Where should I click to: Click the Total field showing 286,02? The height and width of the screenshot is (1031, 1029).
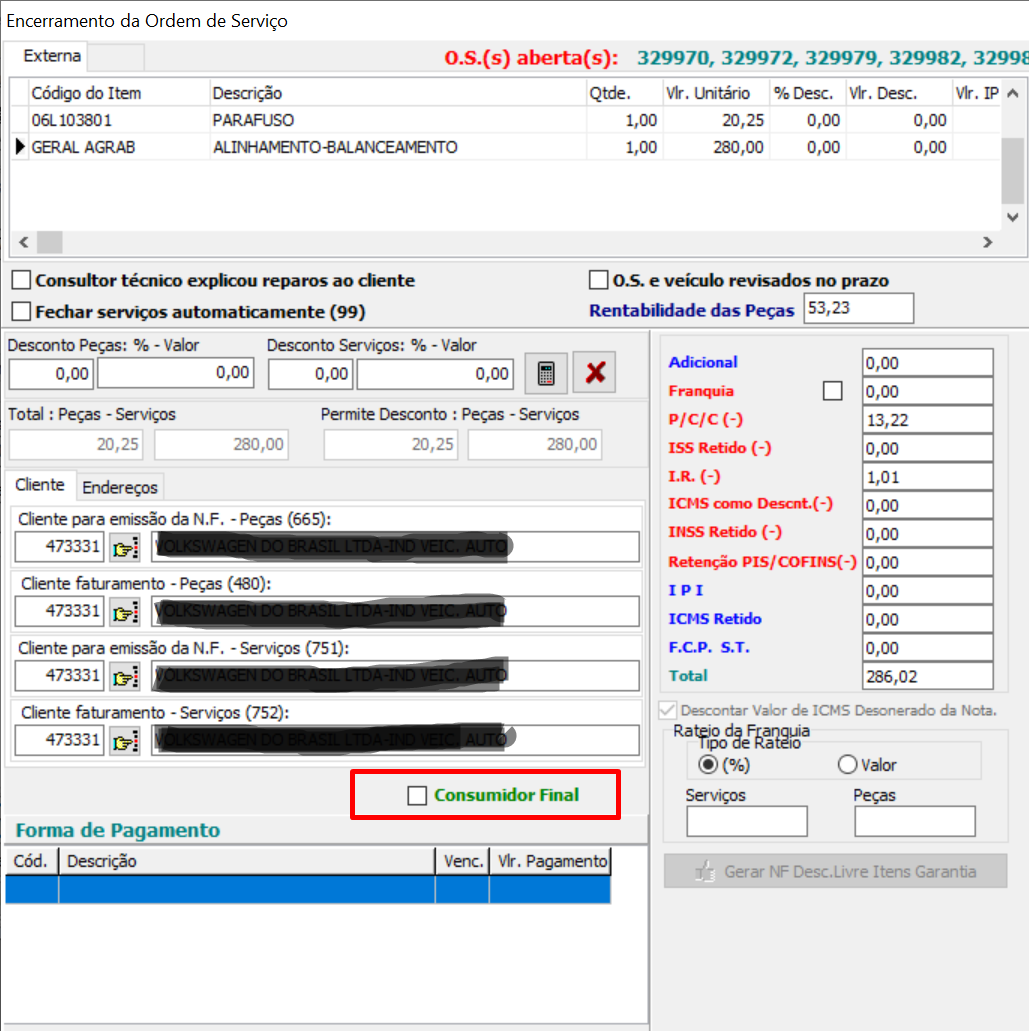[927, 676]
